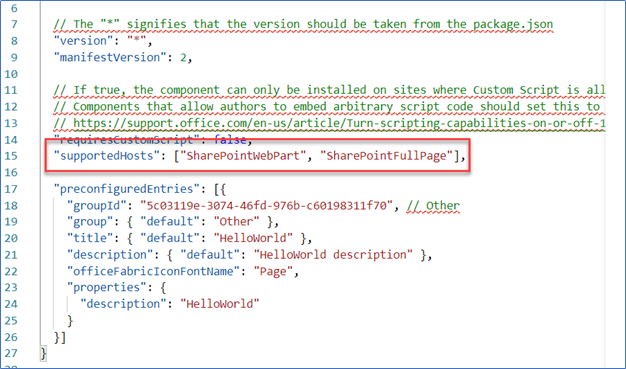Screen dimensions: 626x369
Task: Click line number 15 in gutter
Action: click(11, 156)
